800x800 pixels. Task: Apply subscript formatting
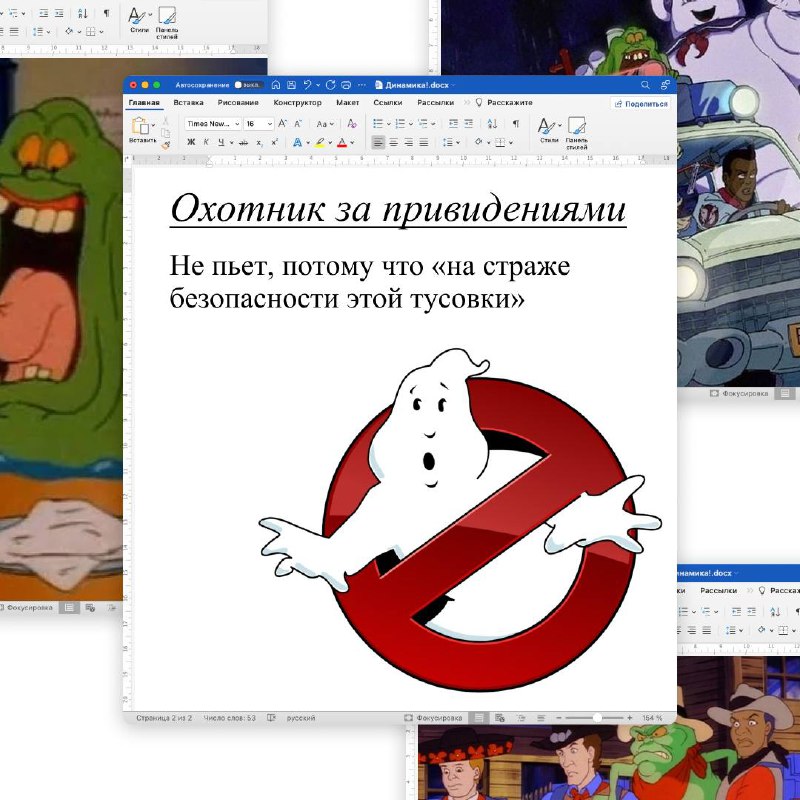click(x=260, y=142)
